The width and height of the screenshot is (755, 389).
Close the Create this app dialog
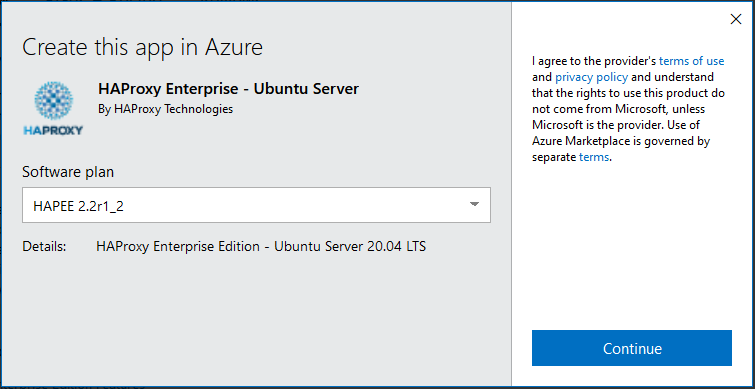point(736,19)
